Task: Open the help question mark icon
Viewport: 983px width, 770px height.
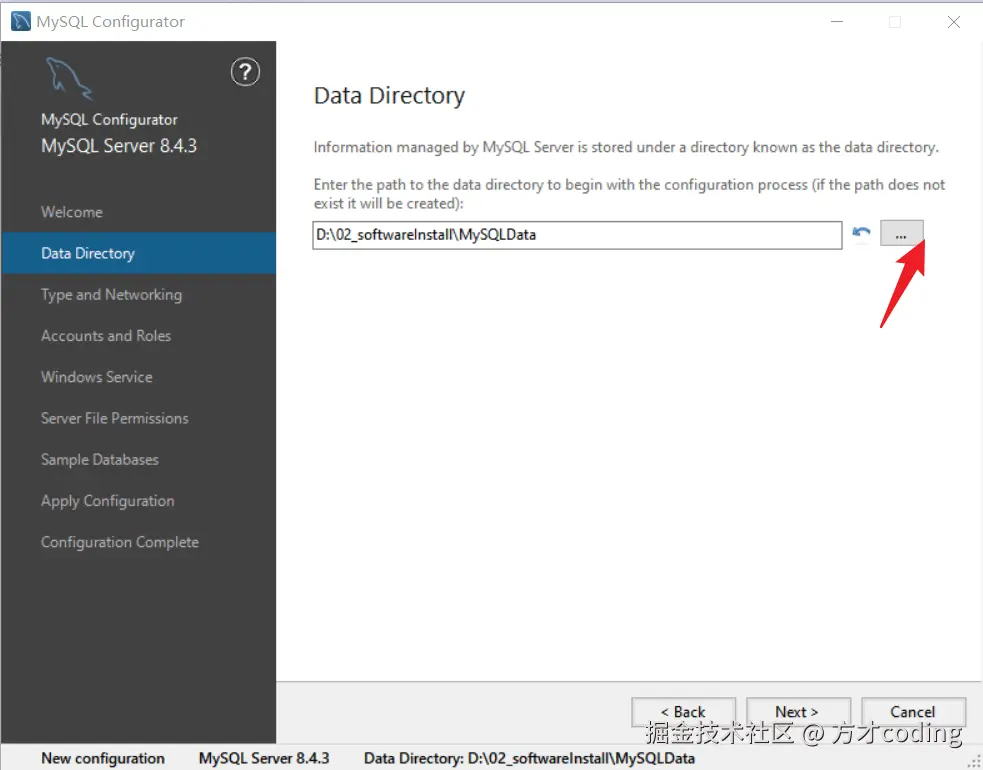Action: [x=245, y=72]
